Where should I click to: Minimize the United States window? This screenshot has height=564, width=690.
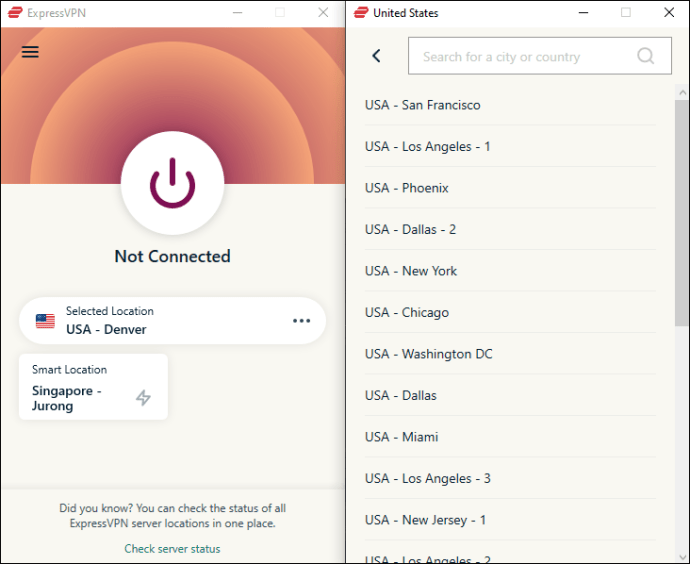pyautogui.click(x=584, y=13)
